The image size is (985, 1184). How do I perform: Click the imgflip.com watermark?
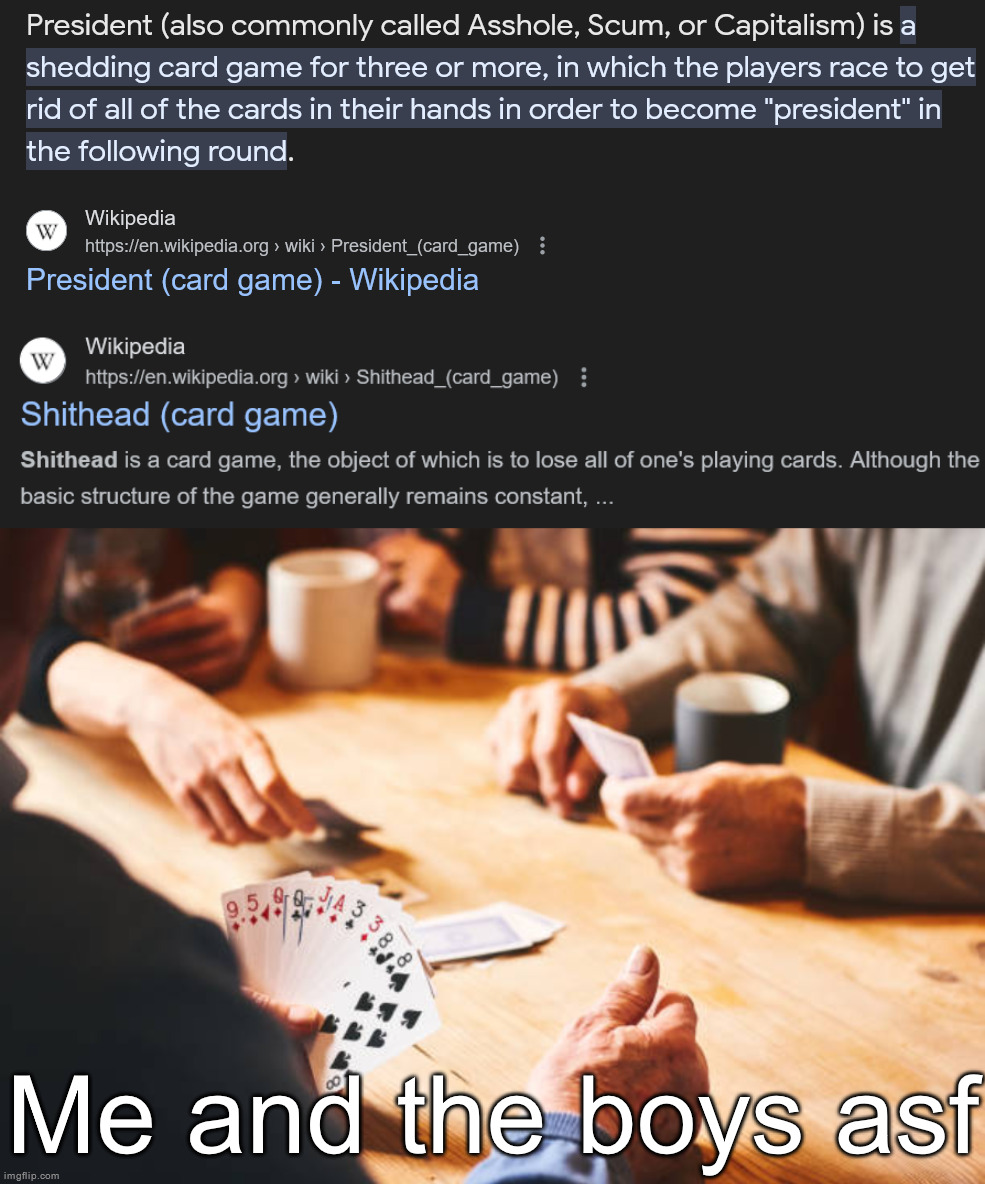coord(31,1176)
